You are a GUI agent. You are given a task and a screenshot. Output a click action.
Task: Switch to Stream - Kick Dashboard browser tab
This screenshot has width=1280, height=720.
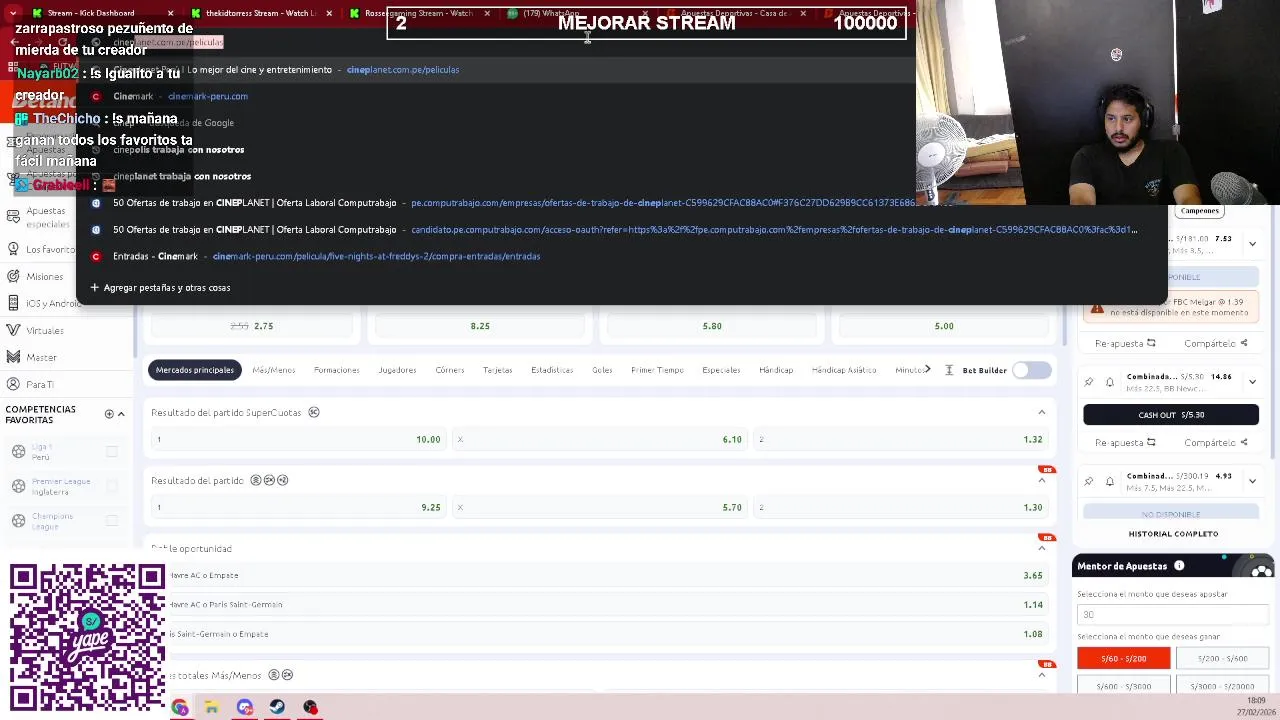[x=90, y=13]
